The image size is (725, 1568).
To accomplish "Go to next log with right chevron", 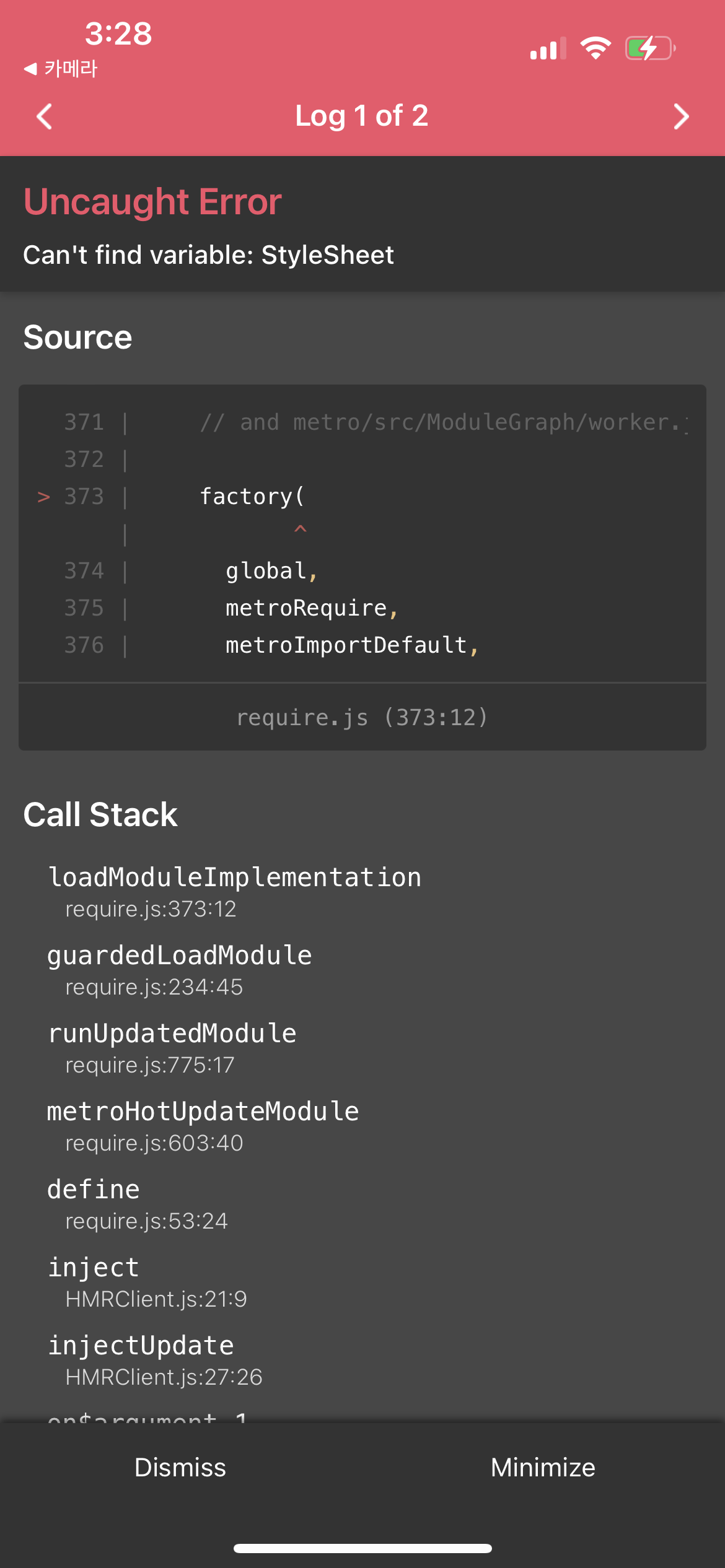I will (681, 116).
